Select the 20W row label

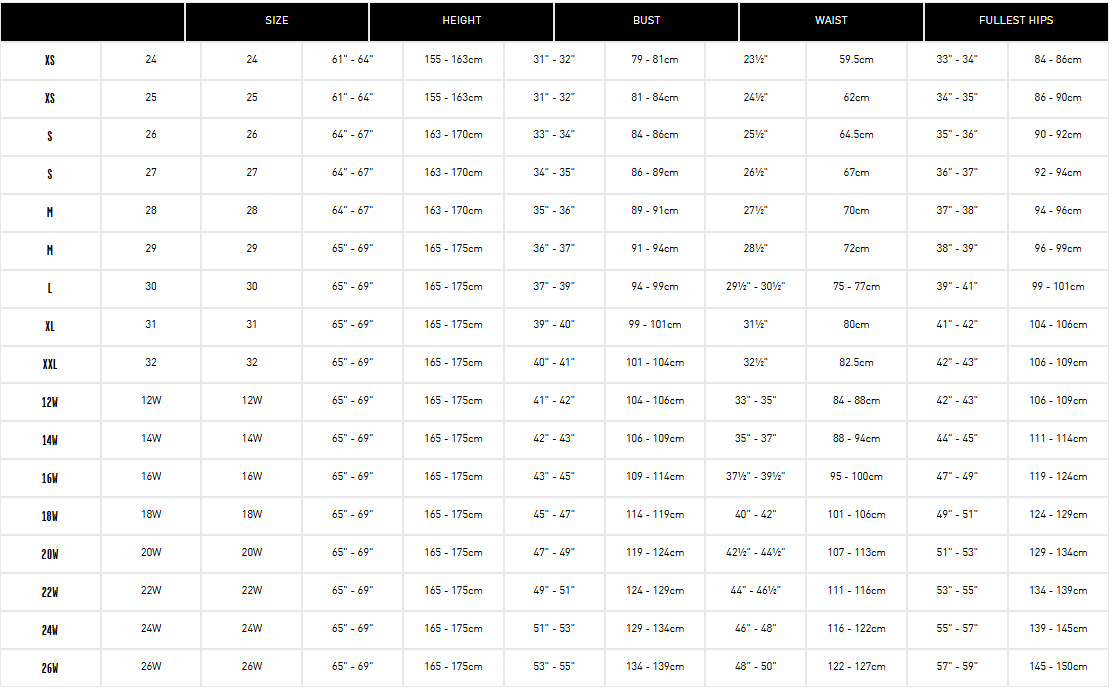point(50,554)
